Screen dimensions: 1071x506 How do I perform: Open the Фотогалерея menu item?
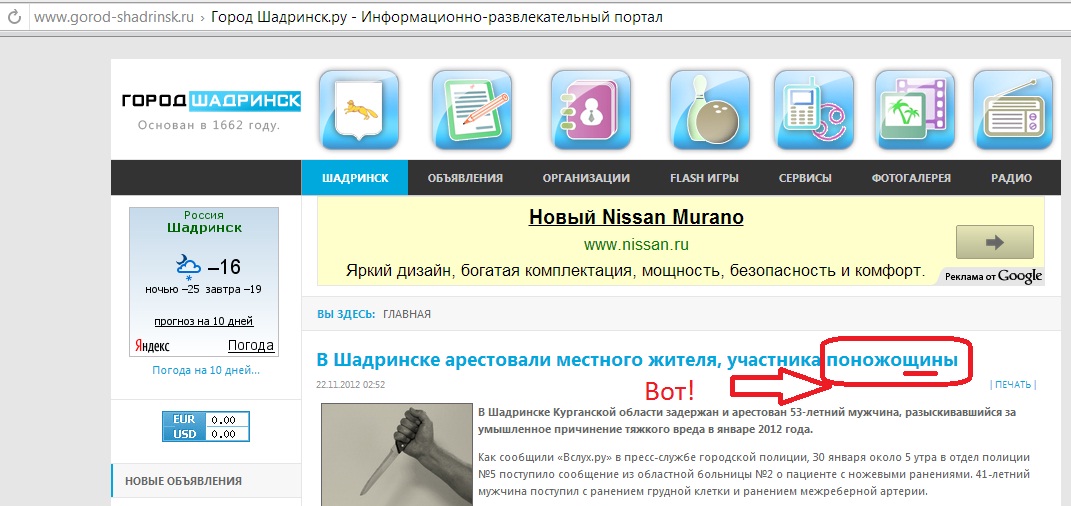pos(911,178)
